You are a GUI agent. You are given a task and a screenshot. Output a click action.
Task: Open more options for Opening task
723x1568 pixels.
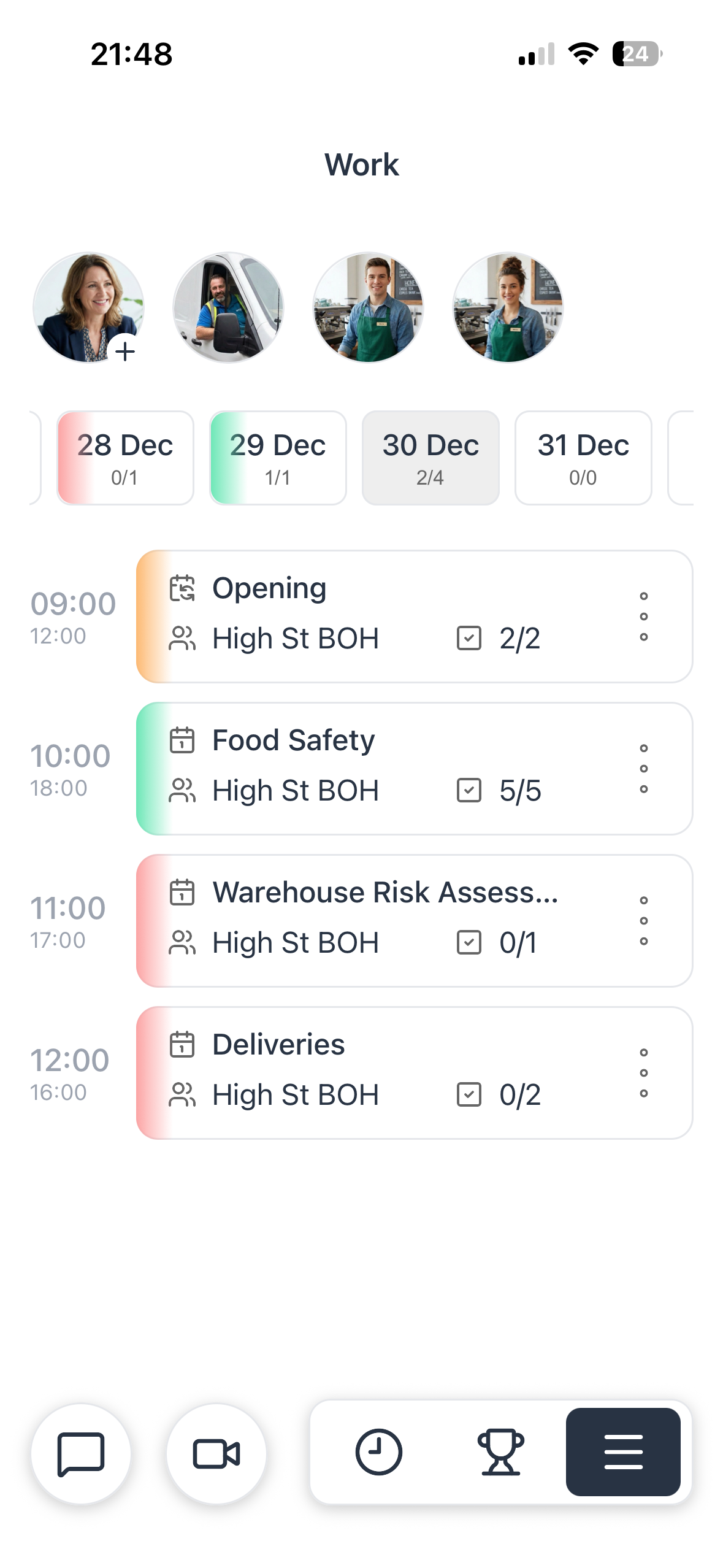pos(643,617)
